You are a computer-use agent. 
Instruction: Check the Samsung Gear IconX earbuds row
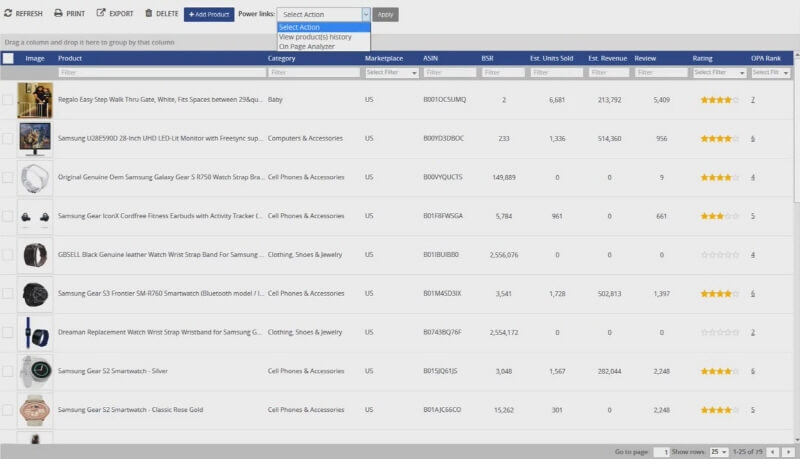pyautogui.click(x=8, y=216)
